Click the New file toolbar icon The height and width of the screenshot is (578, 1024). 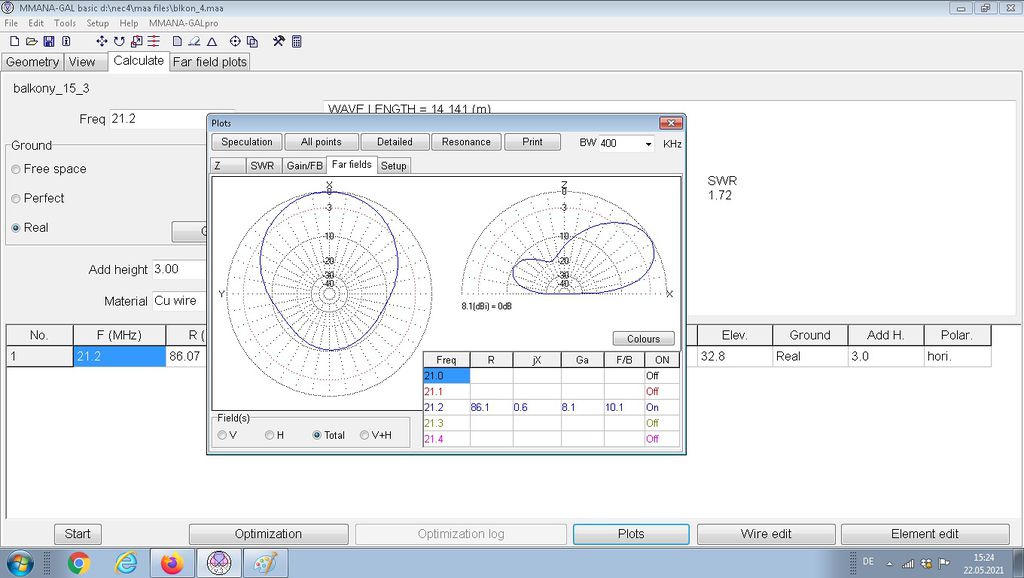(x=15, y=42)
